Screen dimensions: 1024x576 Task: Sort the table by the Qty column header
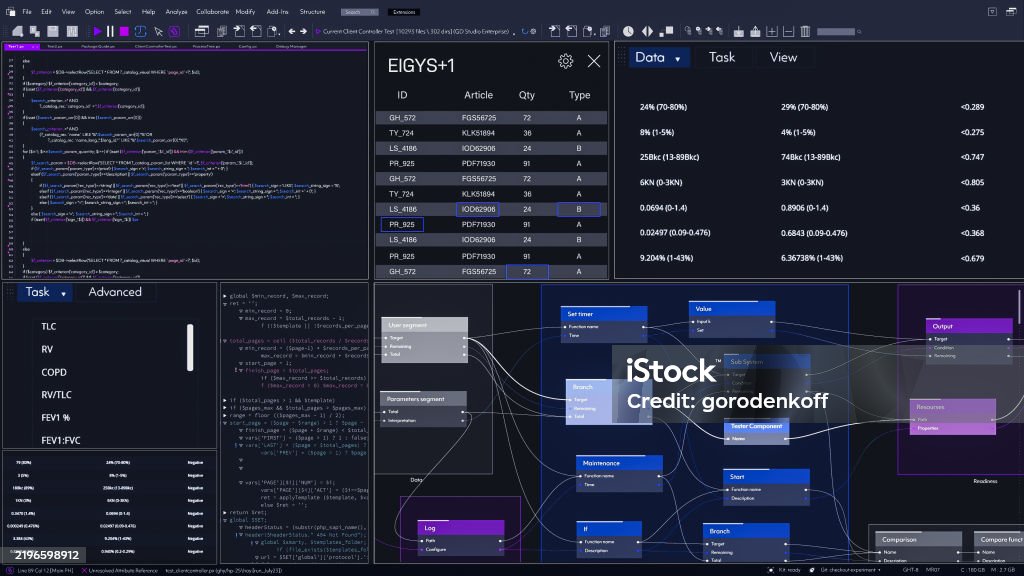click(x=526, y=95)
